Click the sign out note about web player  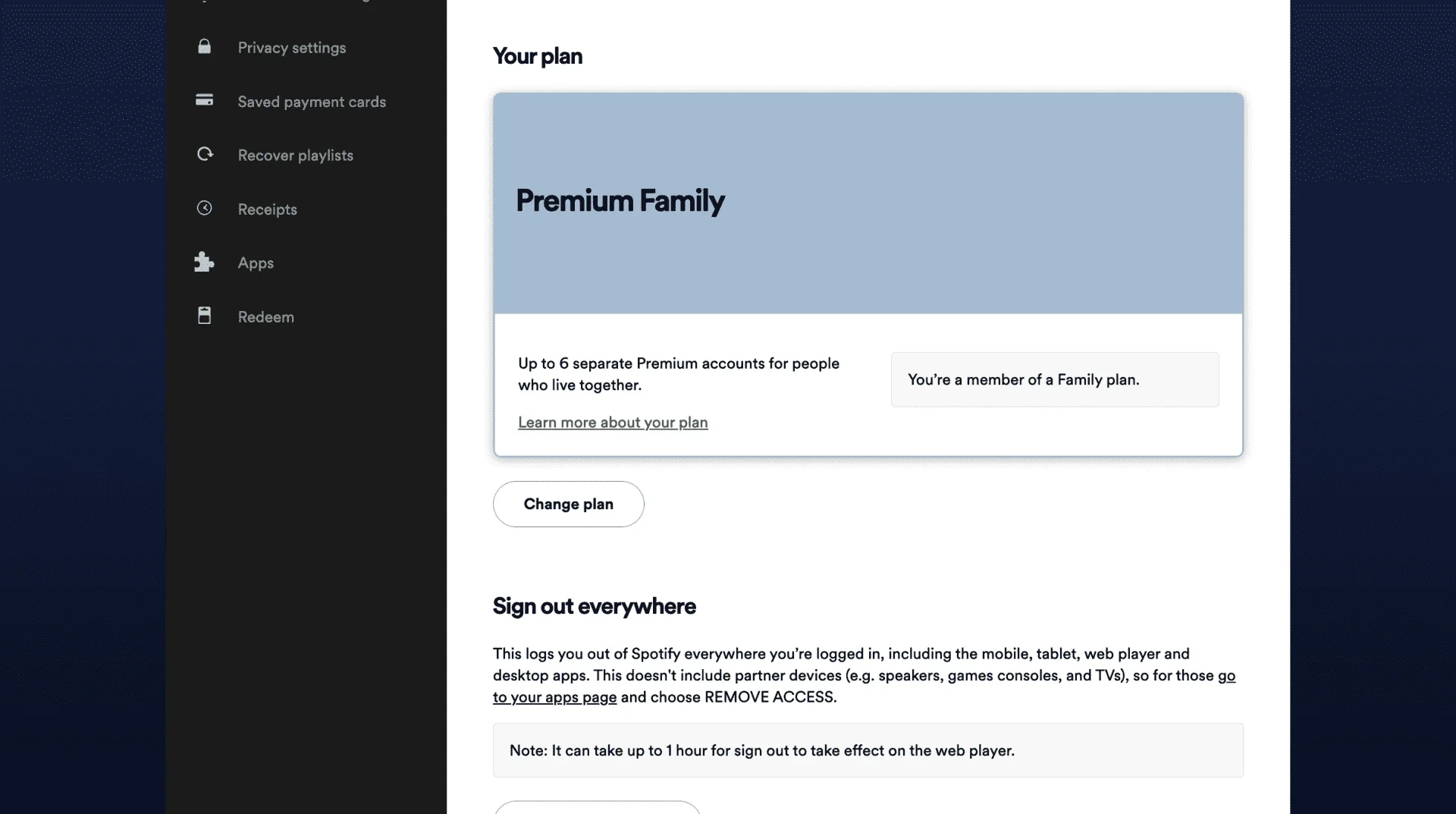(x=868, y=750)
